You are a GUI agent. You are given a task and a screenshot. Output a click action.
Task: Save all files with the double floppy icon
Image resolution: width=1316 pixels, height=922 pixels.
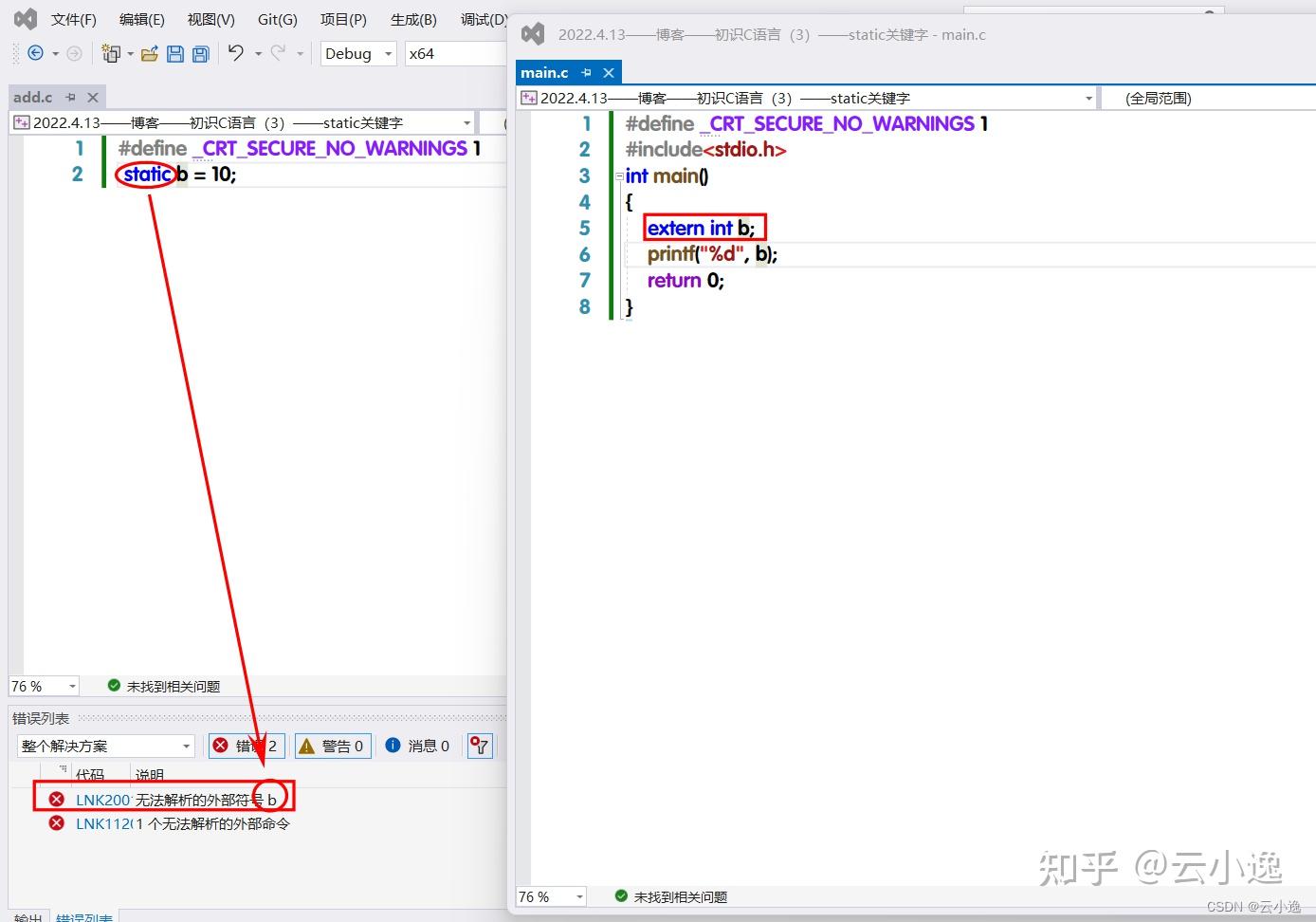201,54
